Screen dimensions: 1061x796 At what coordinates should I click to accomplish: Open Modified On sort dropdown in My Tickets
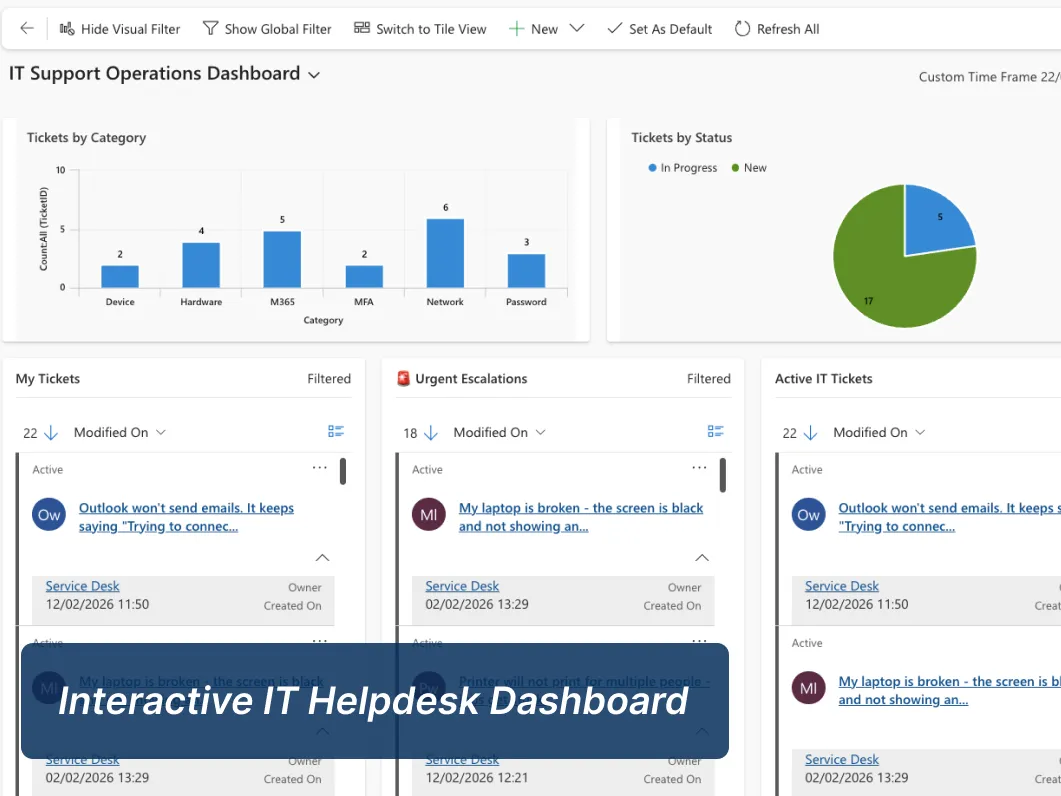[x=120, y=433]
